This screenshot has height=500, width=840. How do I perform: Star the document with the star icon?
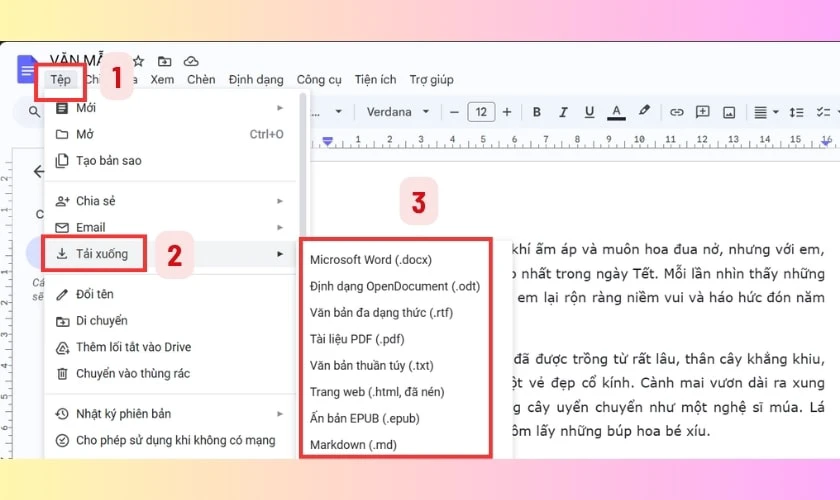(x=138, y=61)
